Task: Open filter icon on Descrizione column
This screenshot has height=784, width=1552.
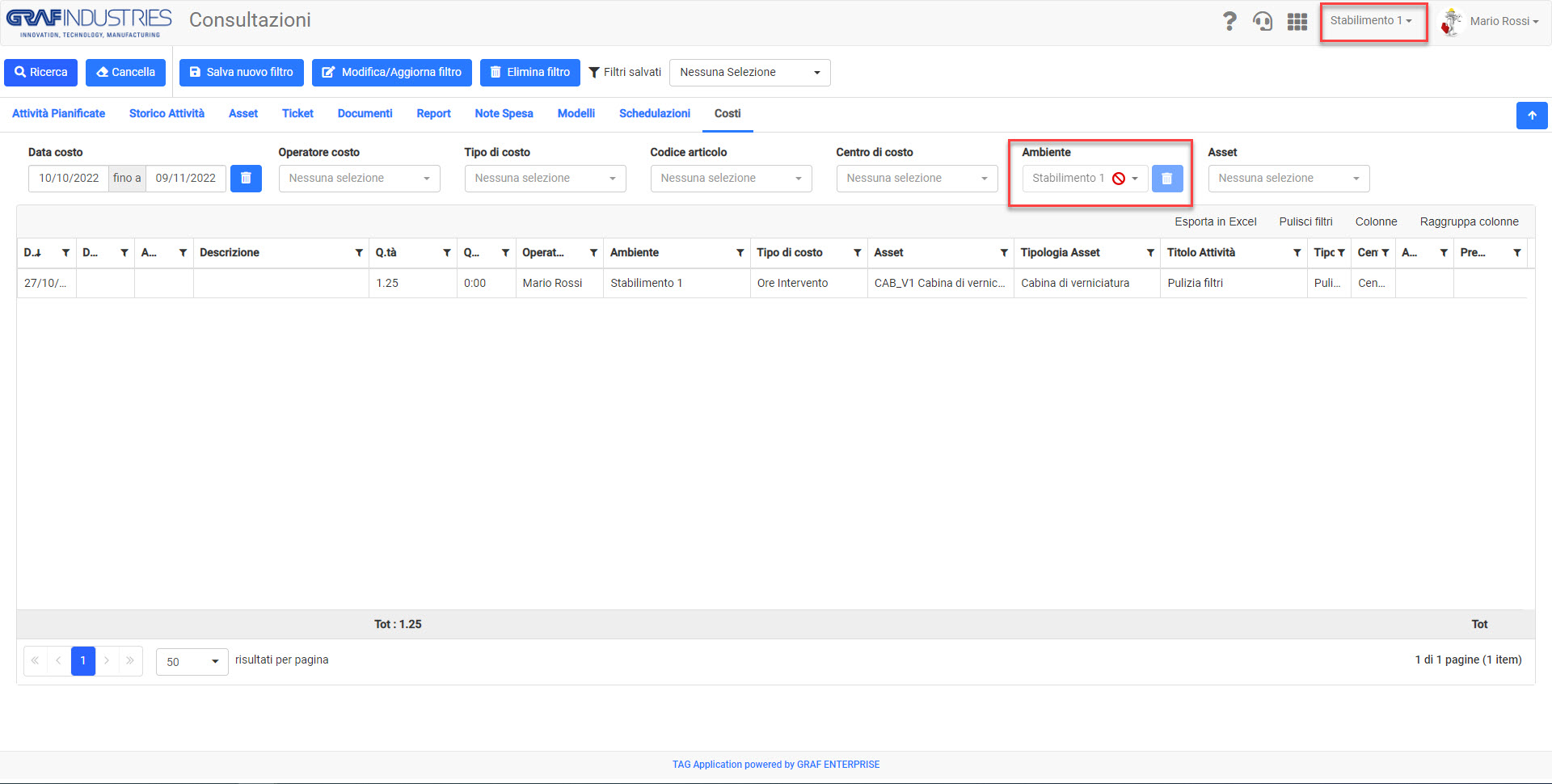Action: 359,253
